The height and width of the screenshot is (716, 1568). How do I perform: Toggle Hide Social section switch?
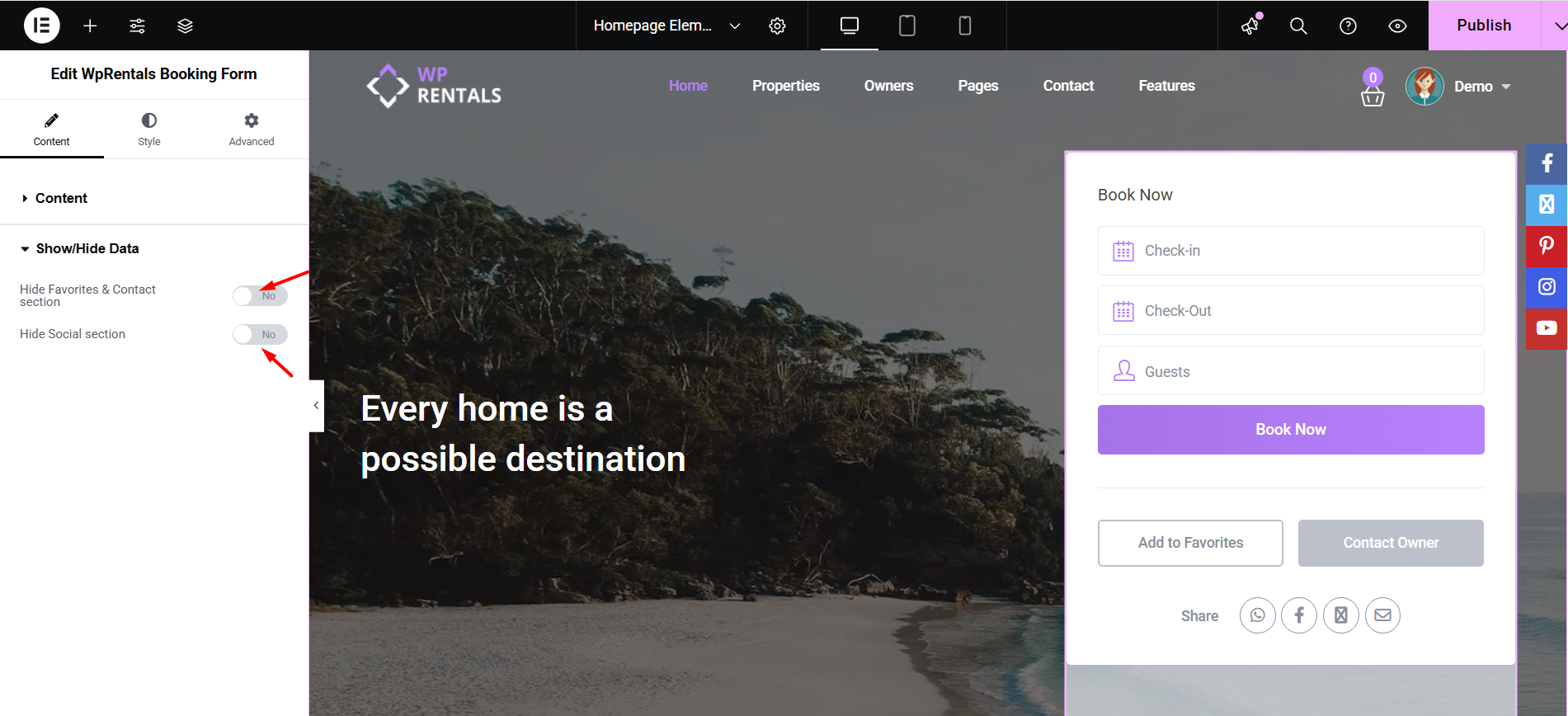click(260, 334)
